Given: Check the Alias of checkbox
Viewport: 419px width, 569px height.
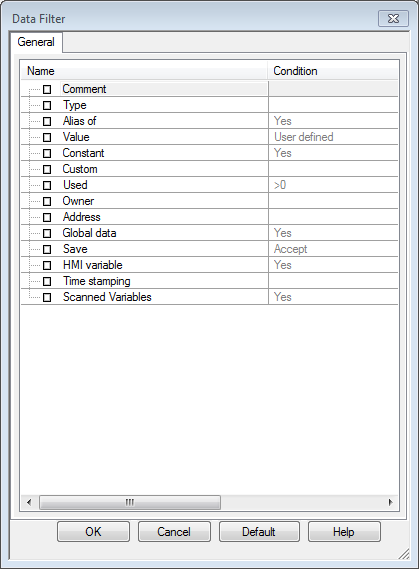Looking at the screenshot, I should (47, 121).
